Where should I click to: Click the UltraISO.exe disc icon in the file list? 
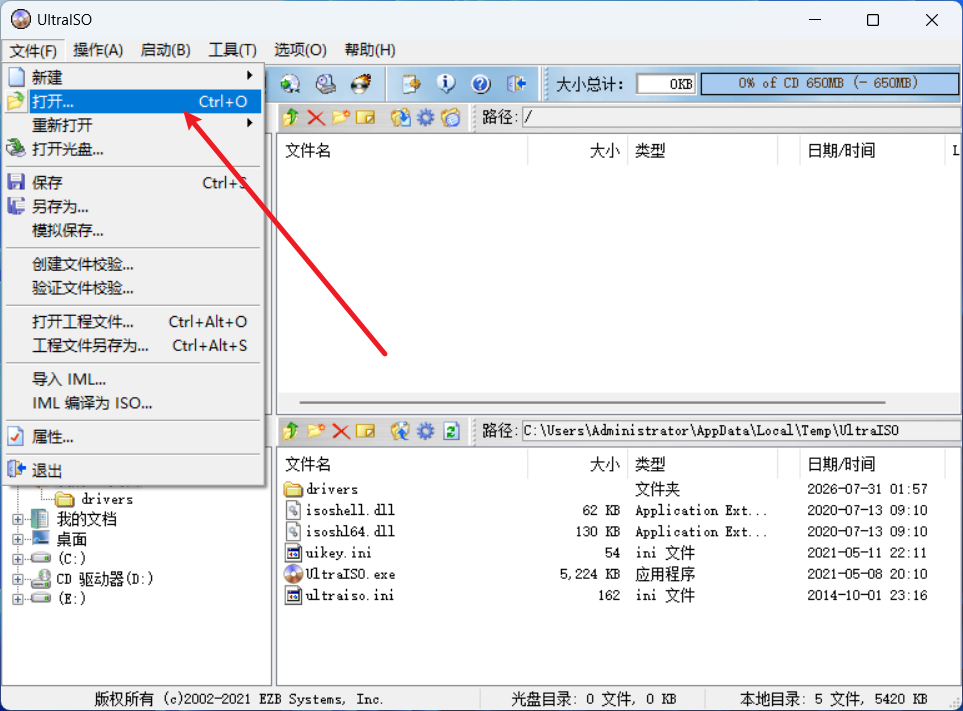[x=294, y=574]
